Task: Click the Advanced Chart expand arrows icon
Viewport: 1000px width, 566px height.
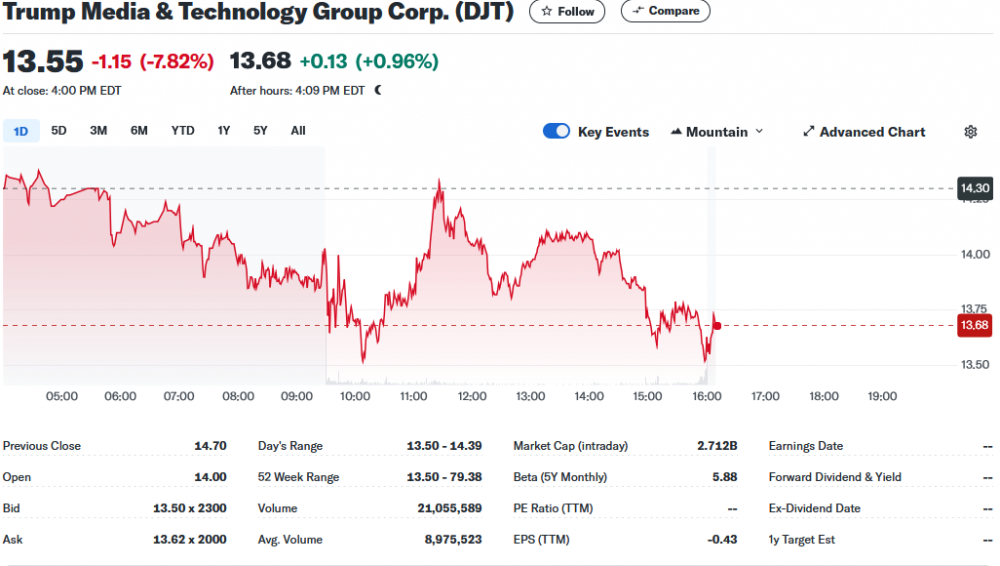Action: pos(809,132)
